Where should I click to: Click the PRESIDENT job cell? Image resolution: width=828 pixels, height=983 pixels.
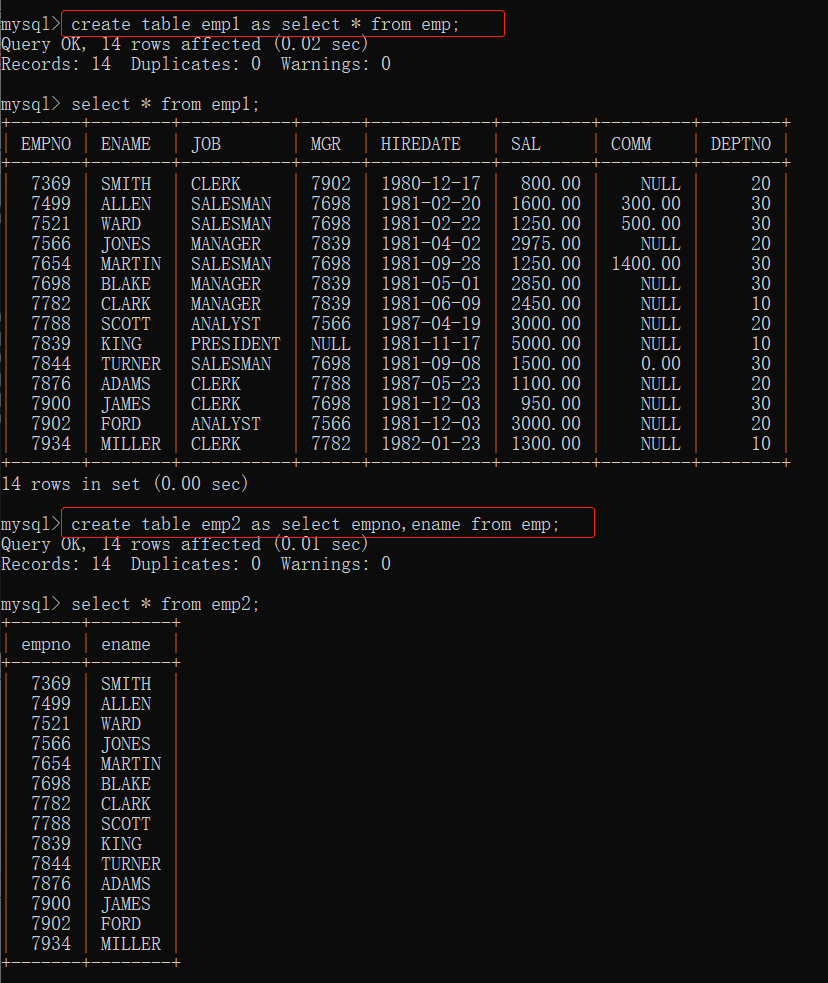pos(236,344)
